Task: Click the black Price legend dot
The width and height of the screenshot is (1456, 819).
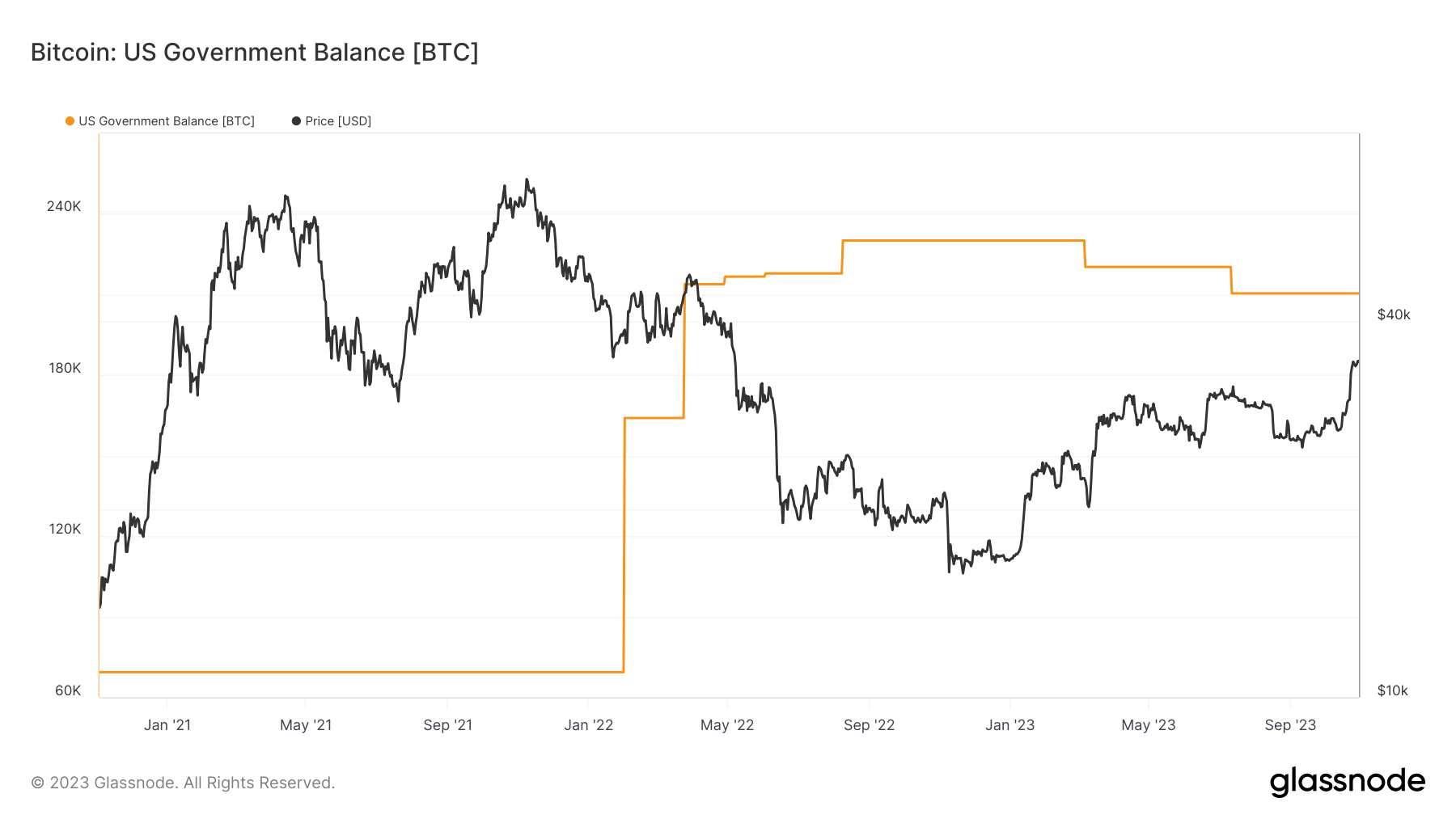Action: click(x=297, y=121)
